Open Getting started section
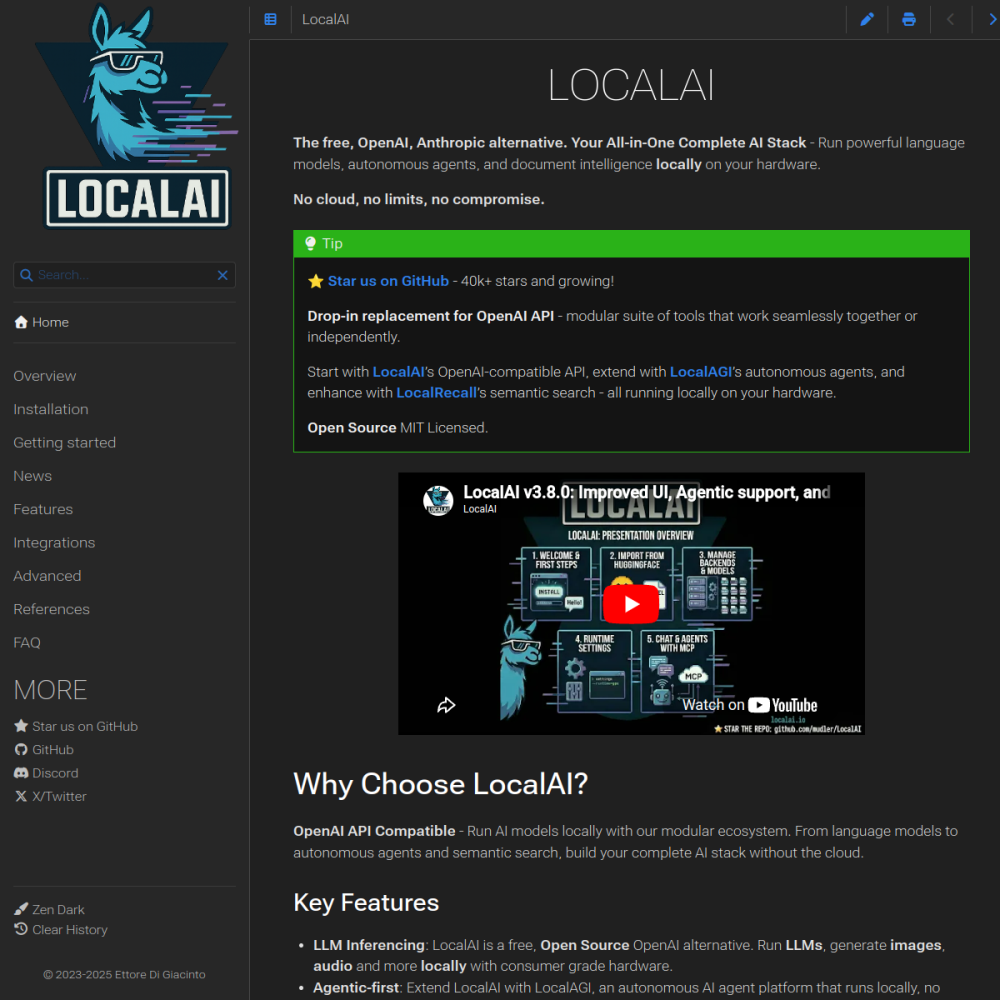This screenshot has height=1000, width=1000. [64, 443]
